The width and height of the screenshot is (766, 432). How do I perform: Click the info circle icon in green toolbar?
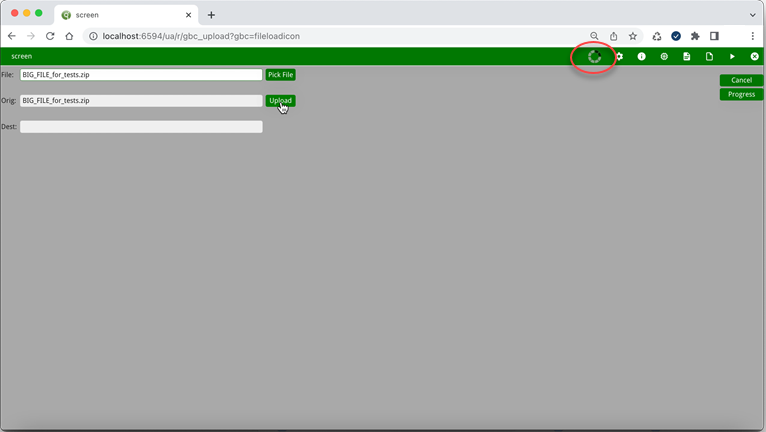pos(642,57)
